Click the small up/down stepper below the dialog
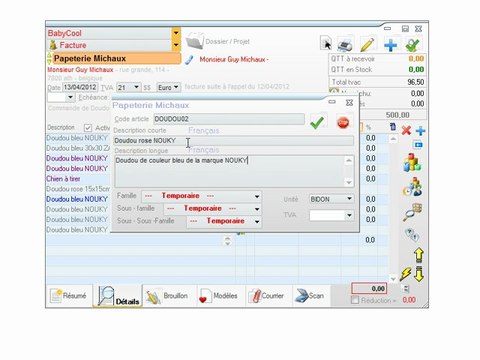The height and width of the screenshot is (360, 480). 228,241
